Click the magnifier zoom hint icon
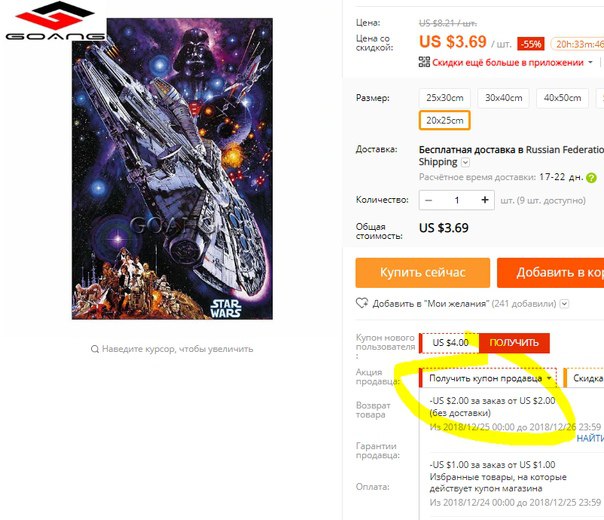This screenshot has width=604, height=520. (x=95, y=349)
